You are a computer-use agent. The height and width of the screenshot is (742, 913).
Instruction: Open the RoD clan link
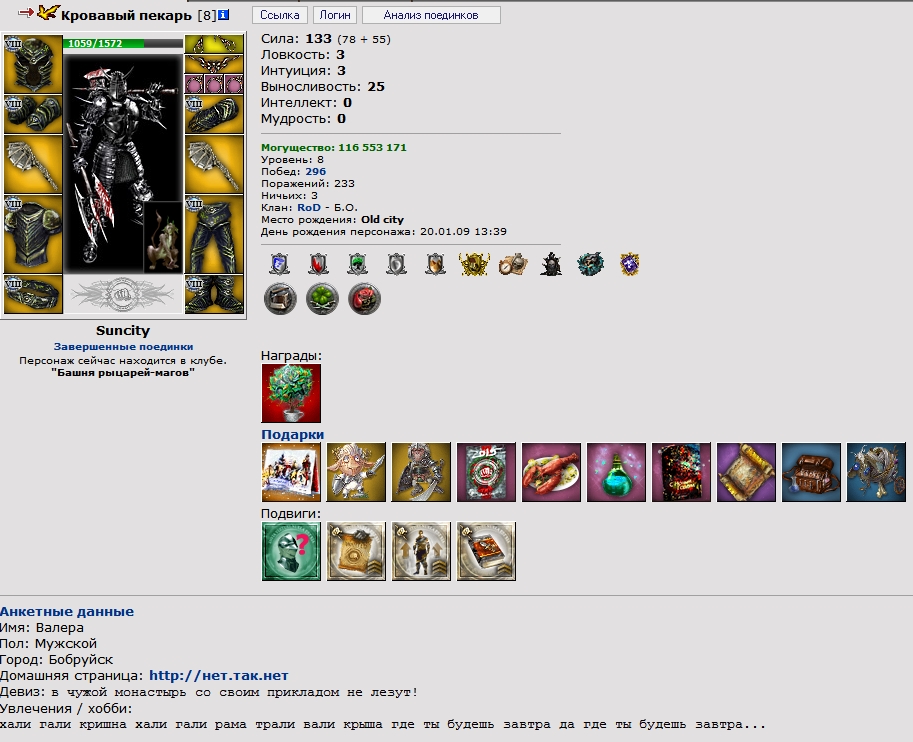click(x=309, y=207)
